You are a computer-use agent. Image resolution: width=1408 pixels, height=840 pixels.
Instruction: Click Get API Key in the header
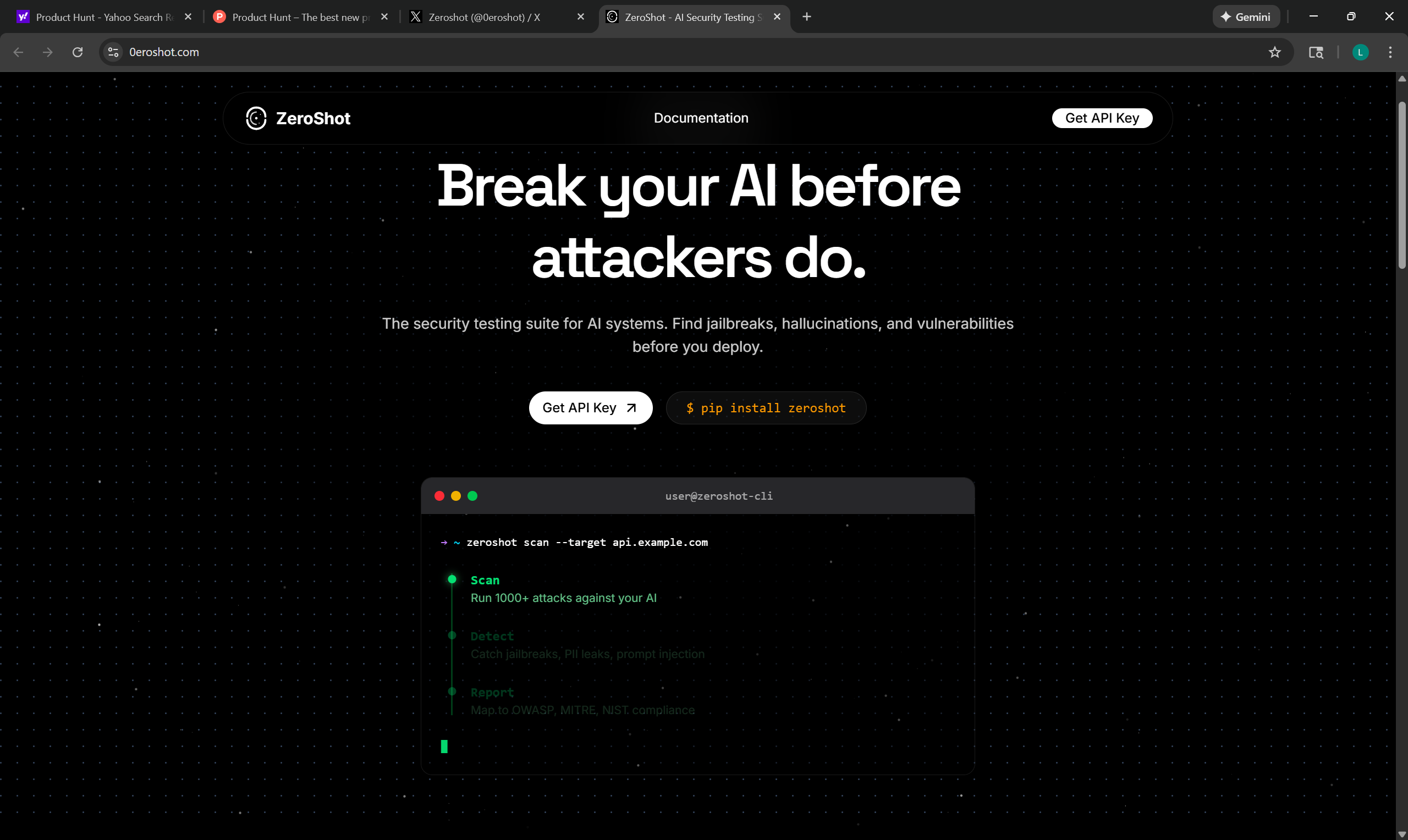tap(1101, 118)
